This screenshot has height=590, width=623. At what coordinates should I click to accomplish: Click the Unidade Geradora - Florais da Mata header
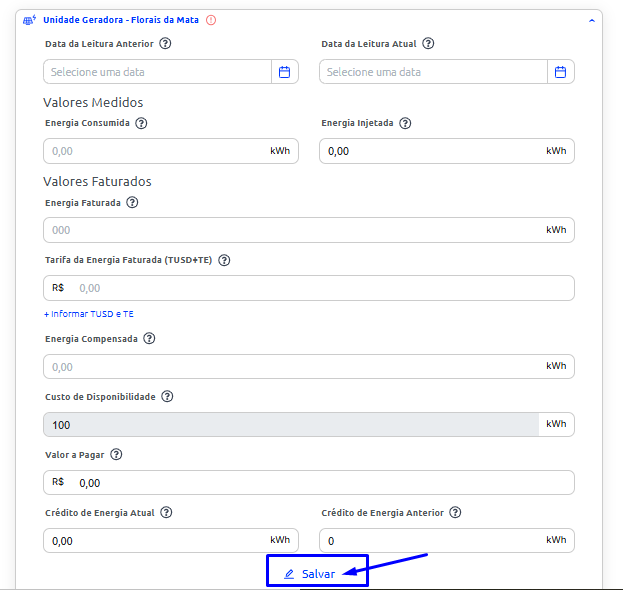120,20
